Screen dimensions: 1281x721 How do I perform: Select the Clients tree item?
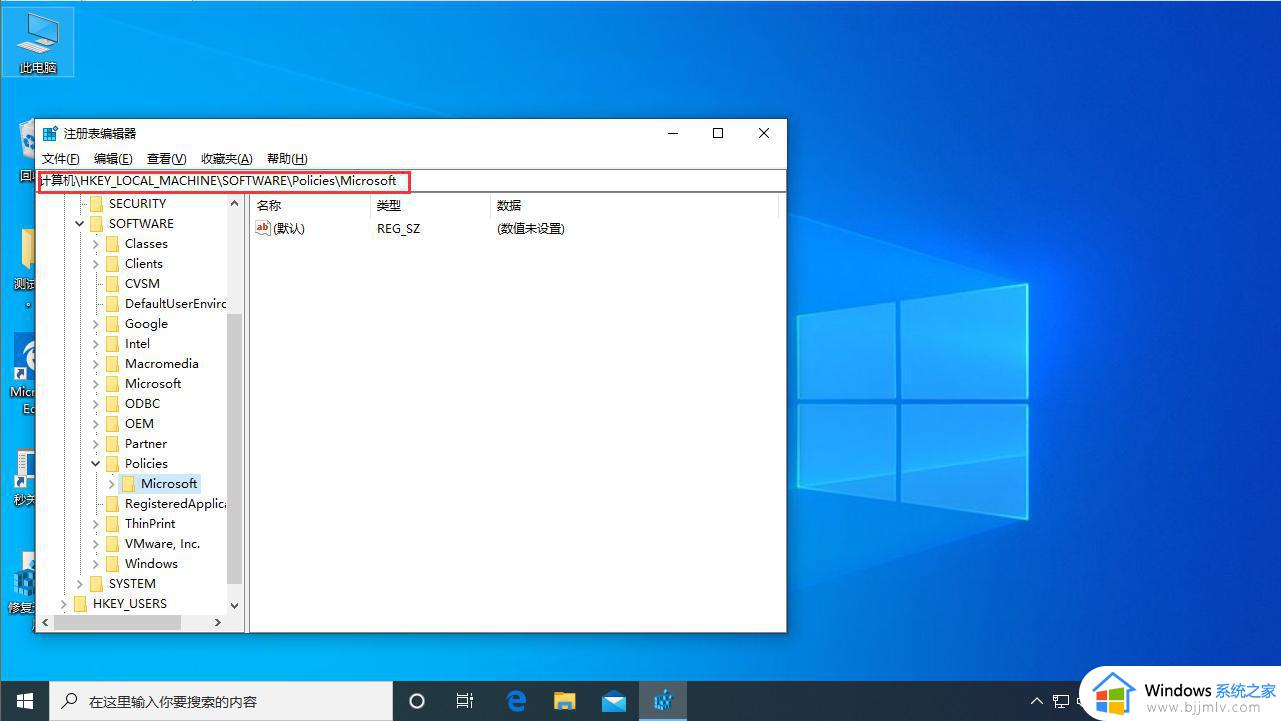pyautogui.click(x=144, y=264)
